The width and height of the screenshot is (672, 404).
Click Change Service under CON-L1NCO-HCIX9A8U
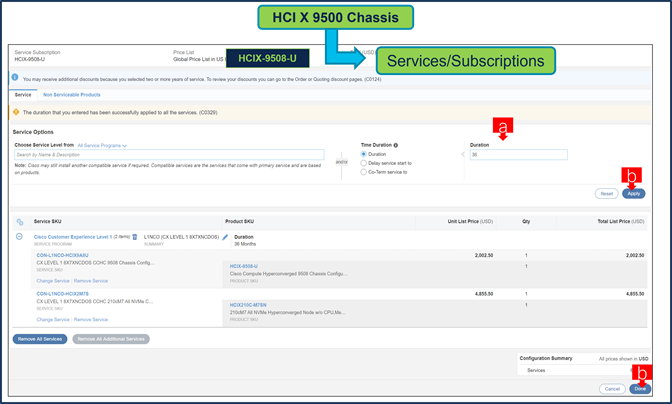[x=53, y=281]
